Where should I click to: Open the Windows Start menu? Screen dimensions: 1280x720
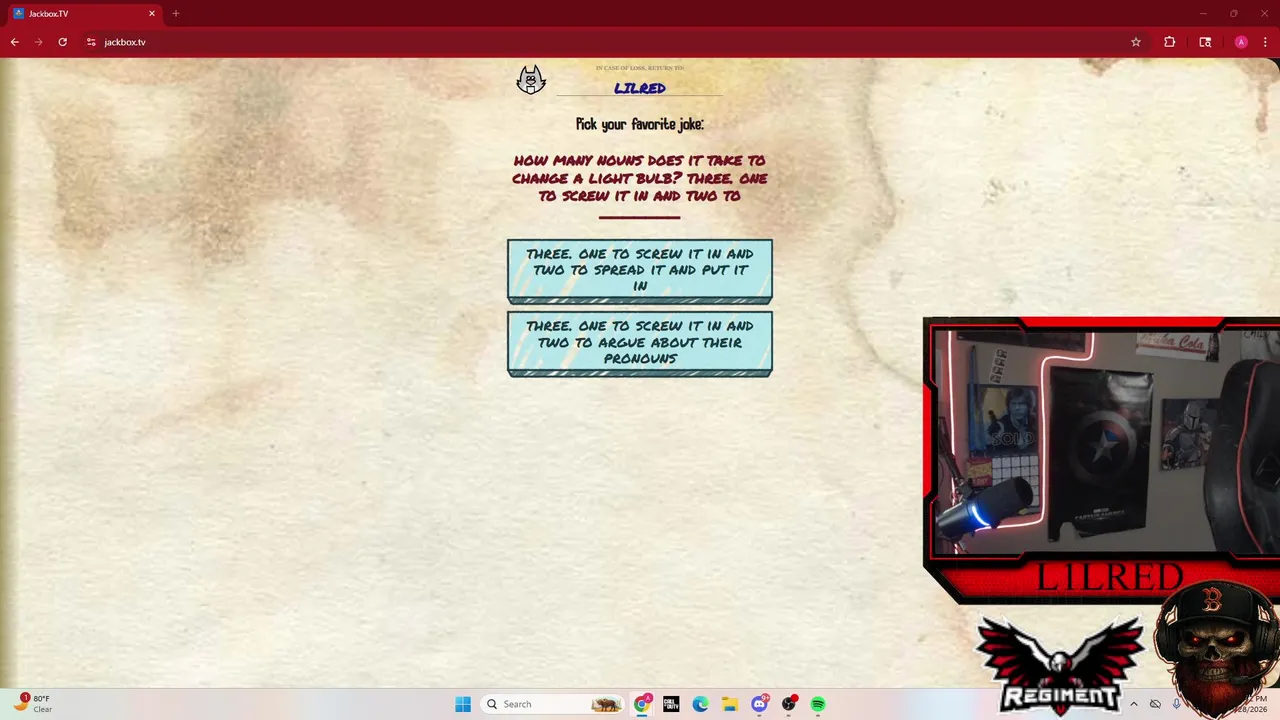463,704
